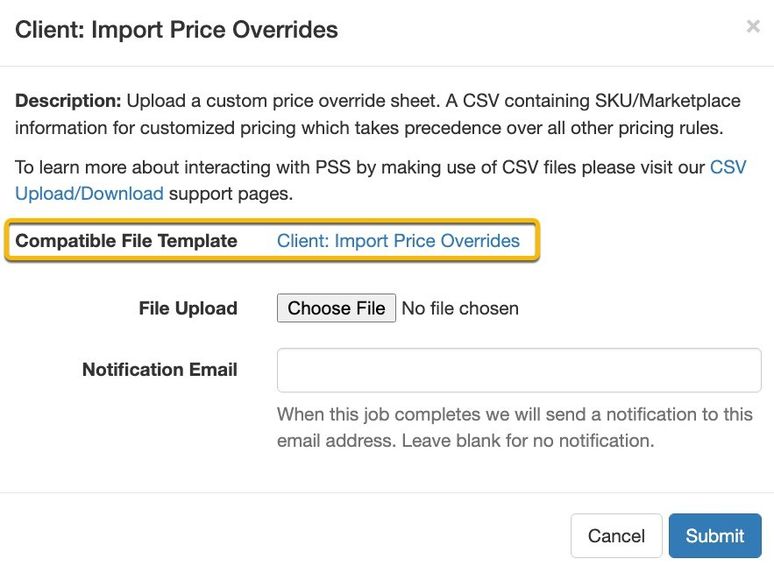Screen dimensions: 774x573
Task: Click the Compatible File Template label
Action: [x=126, y=241]
